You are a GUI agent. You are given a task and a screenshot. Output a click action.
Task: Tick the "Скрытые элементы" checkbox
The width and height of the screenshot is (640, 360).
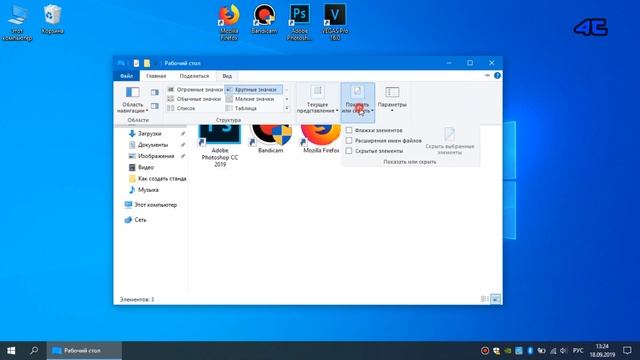click(x=349, y=151)
